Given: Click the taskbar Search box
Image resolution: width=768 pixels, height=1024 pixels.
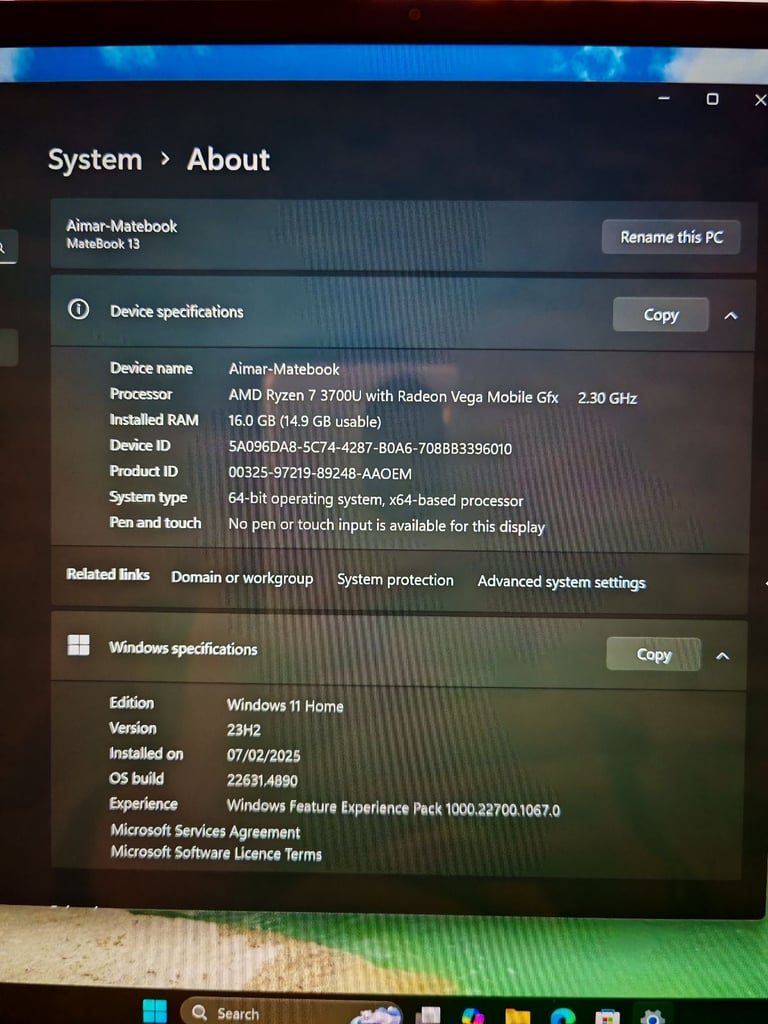Looking at the screenshot, I should pos(291,1012).
